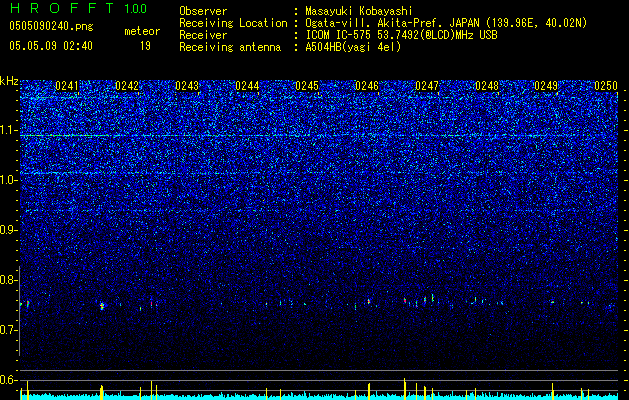This screenshot has width=629, height=400.
Task: Click the 0244 time marker
Action: click(247, 86)
